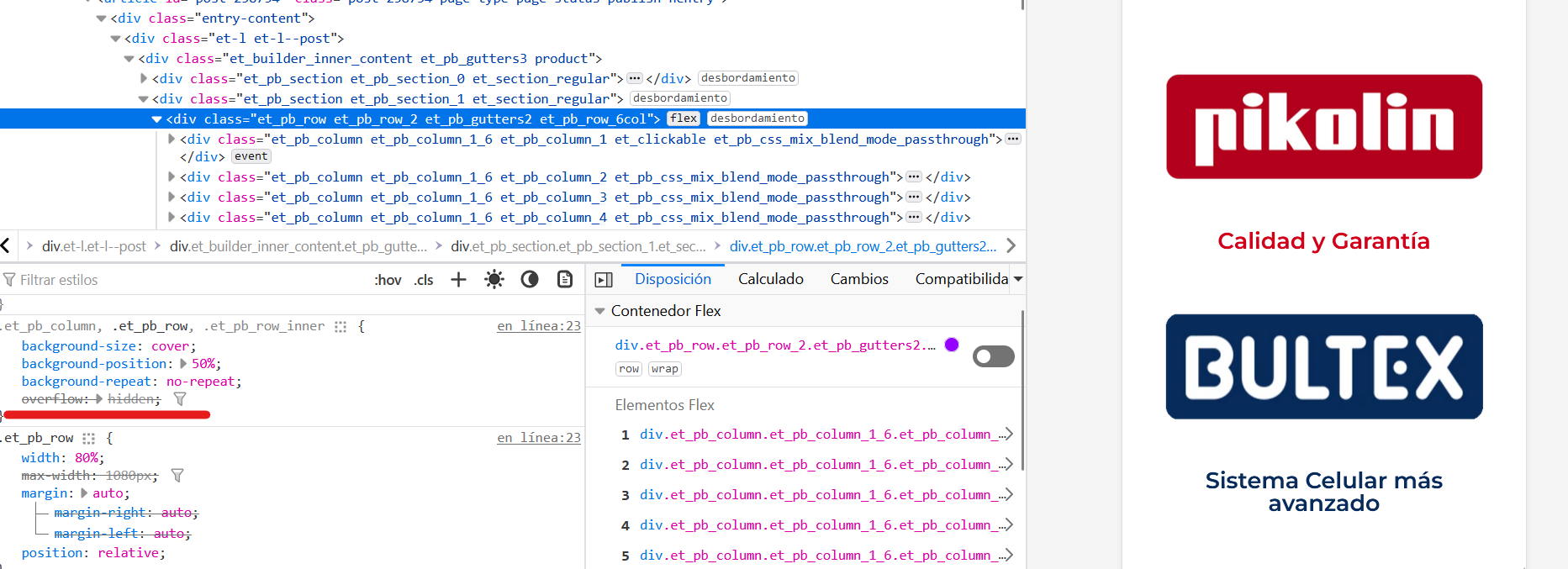Select breadcrumb div.et_pb_row.et_pb_row_2

[863, 246]
